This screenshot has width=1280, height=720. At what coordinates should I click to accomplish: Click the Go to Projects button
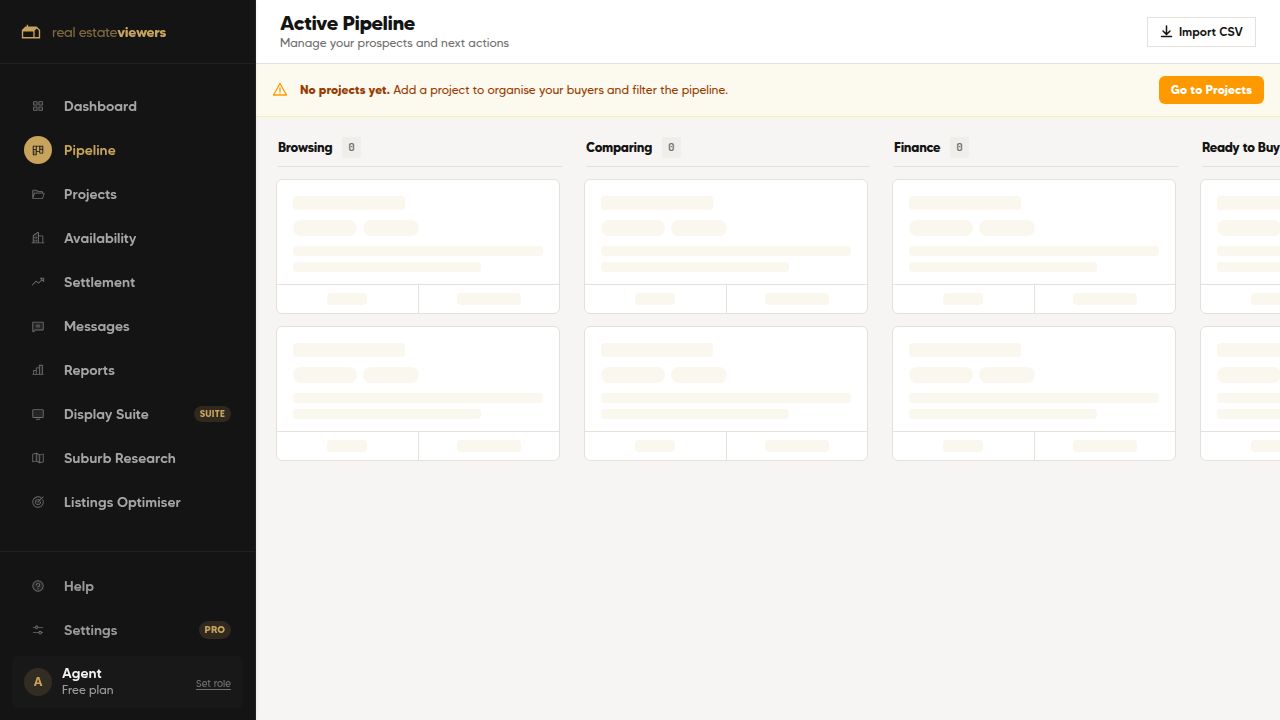click(x=1211, y=90)
